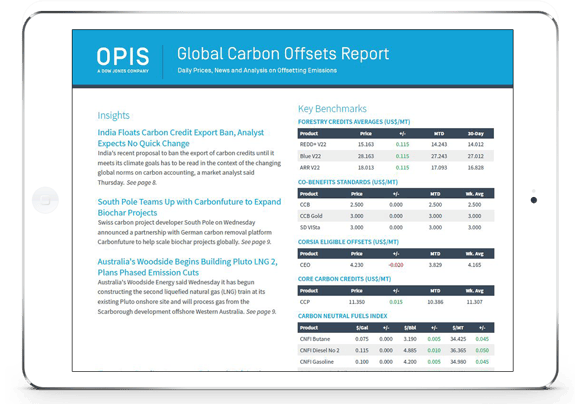Image resolution: width=575 pixels, height=404 pixels.
Task: Click Daily Prices, News and Analysis subtitle
Action: click(257, 70)
